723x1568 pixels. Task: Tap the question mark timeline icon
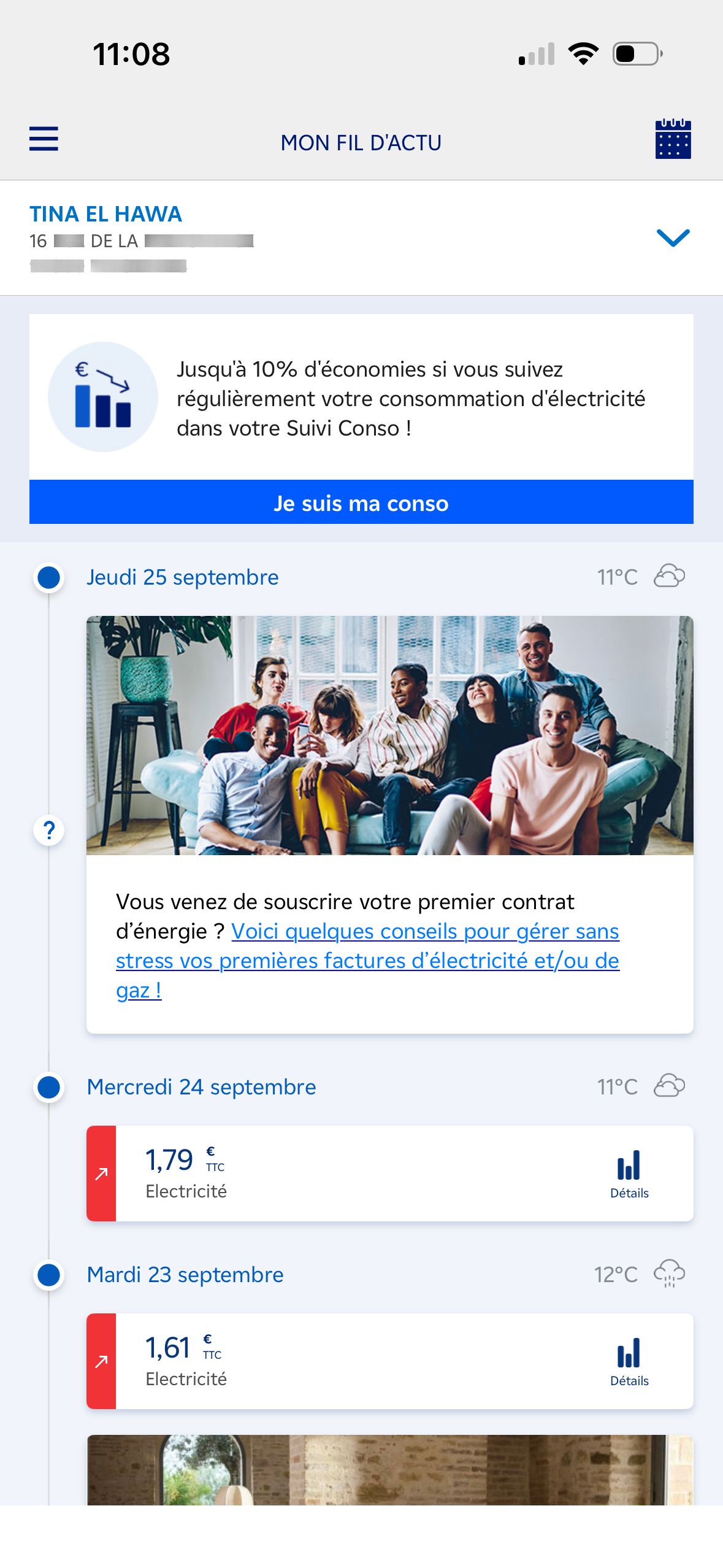coord(49,831)
